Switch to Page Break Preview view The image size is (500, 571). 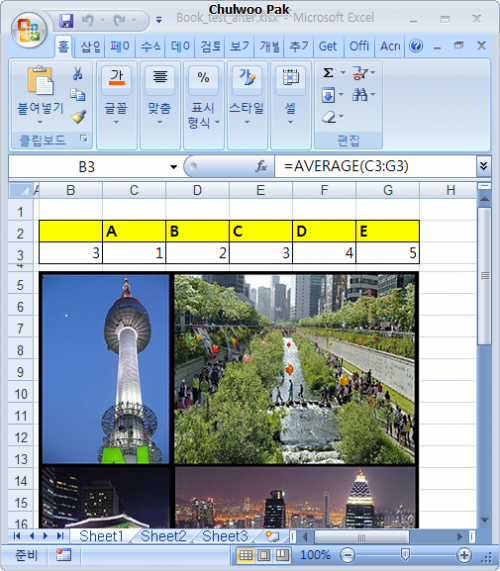click(282, 555)
